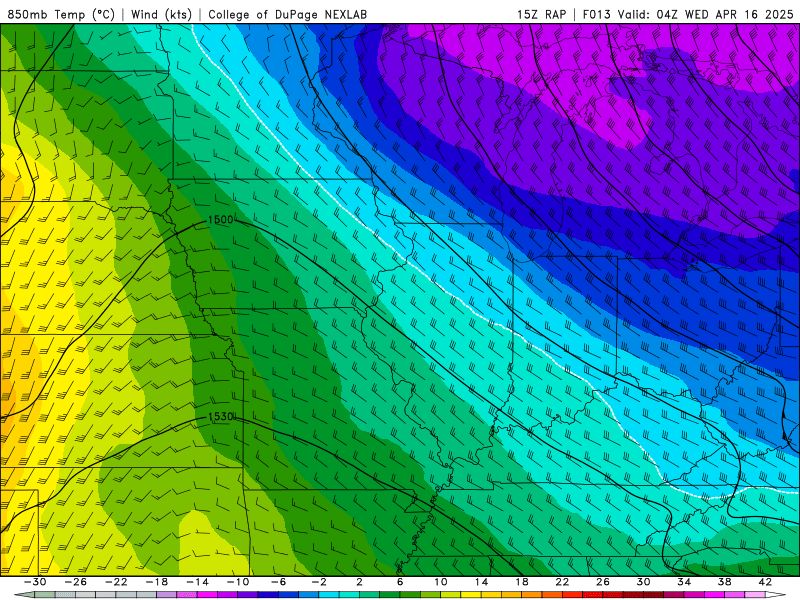Click the '30' colorbar tick label
This screenshot has height=600, width=800.
click(643, 582)
